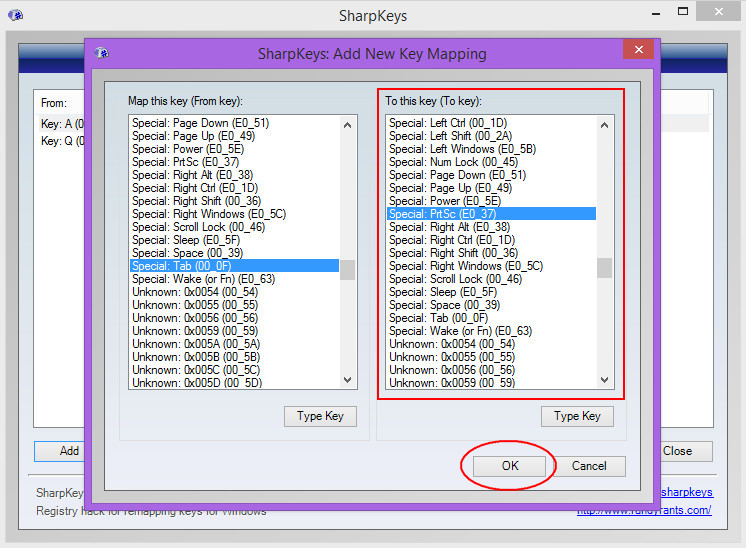746x548 pixels.
Task: Select Right Windows (E0_5C) in To list
Action: 491,266
